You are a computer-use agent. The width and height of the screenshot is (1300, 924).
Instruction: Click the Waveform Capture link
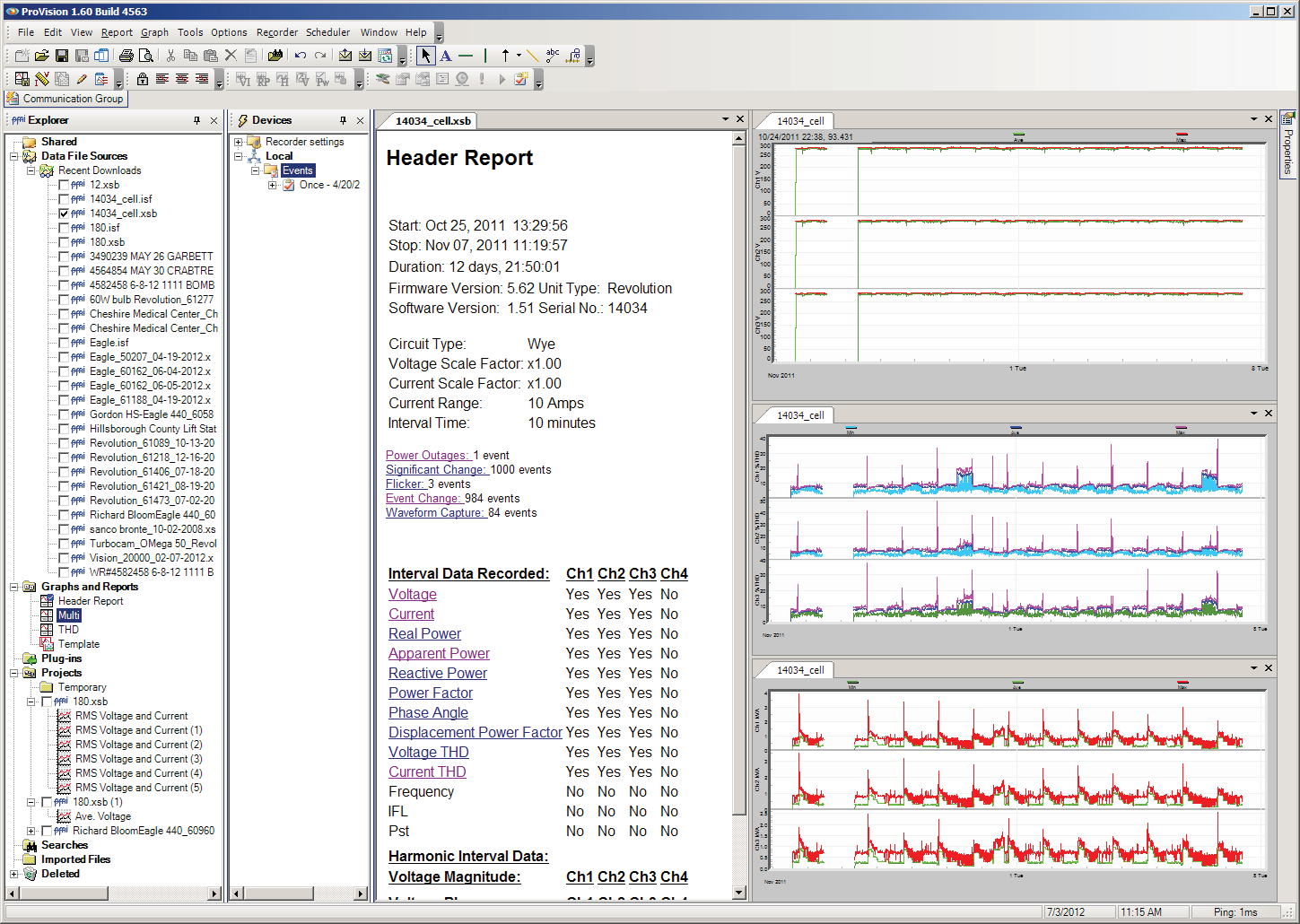pyautogui.click(x=436, y=512)
